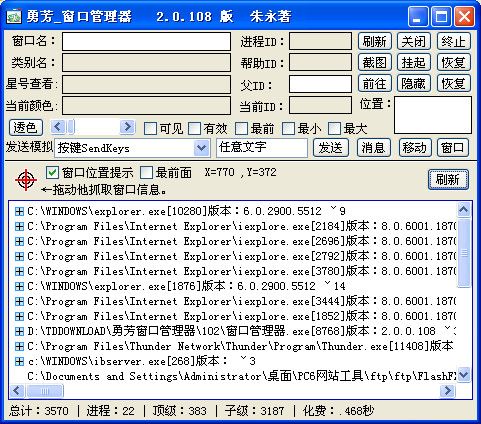Screen dimensions: 481x424
Task: Click the 星号查看 field
Action: (x=146, y=84)
